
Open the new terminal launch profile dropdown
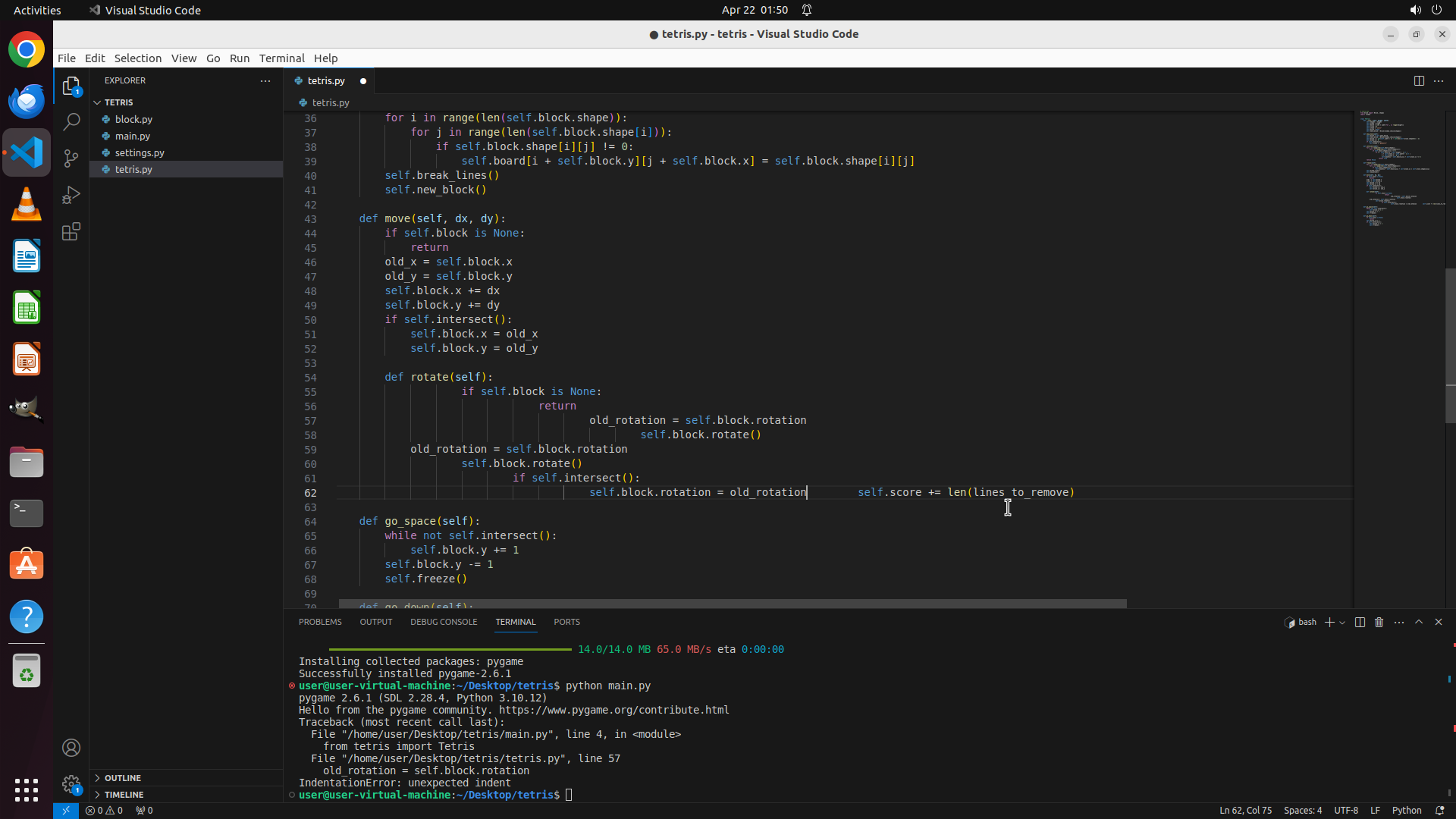[x=1342, y=623]
